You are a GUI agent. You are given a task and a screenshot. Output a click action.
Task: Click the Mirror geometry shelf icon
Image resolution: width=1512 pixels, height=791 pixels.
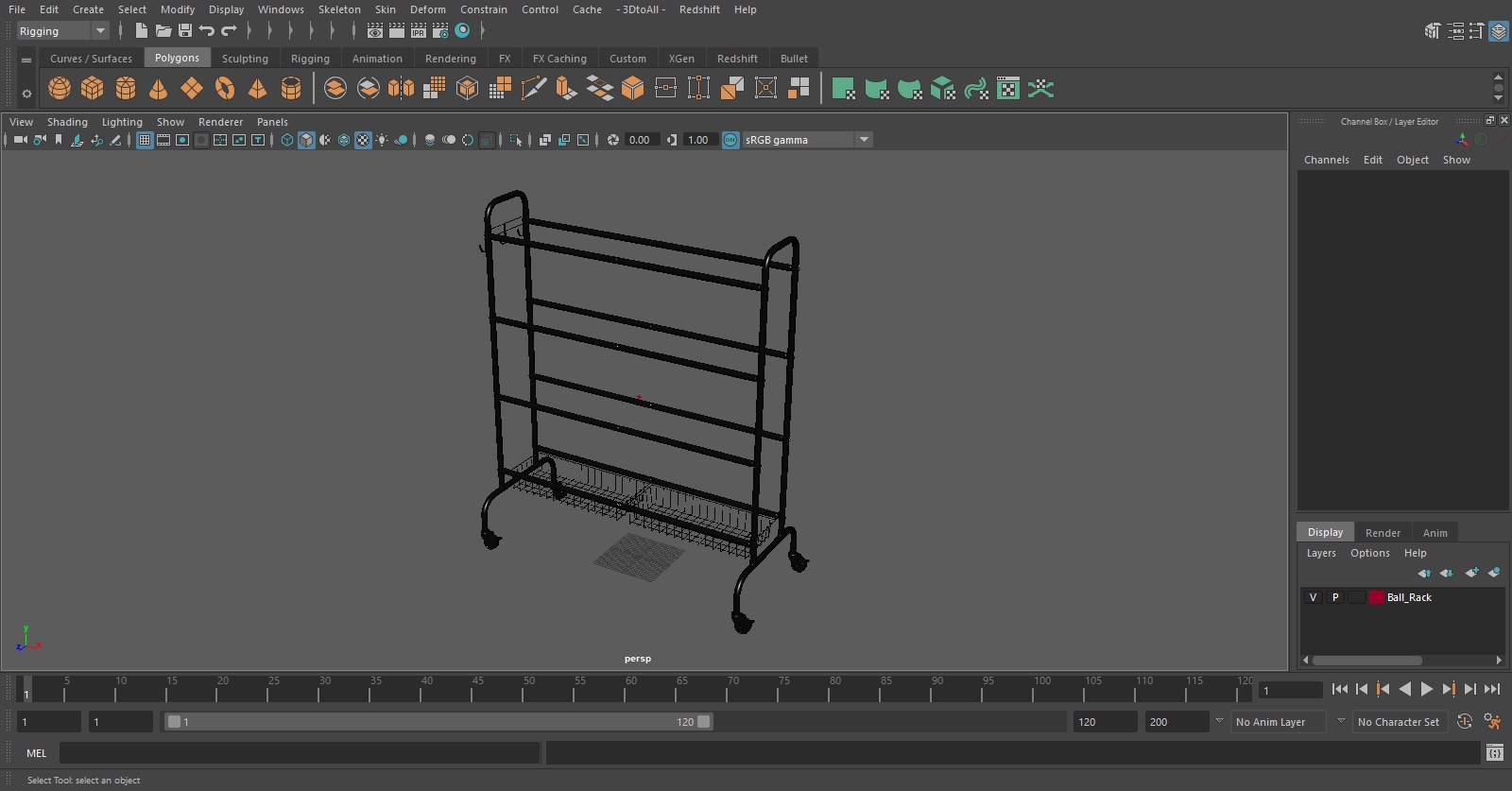click(402, 89)
